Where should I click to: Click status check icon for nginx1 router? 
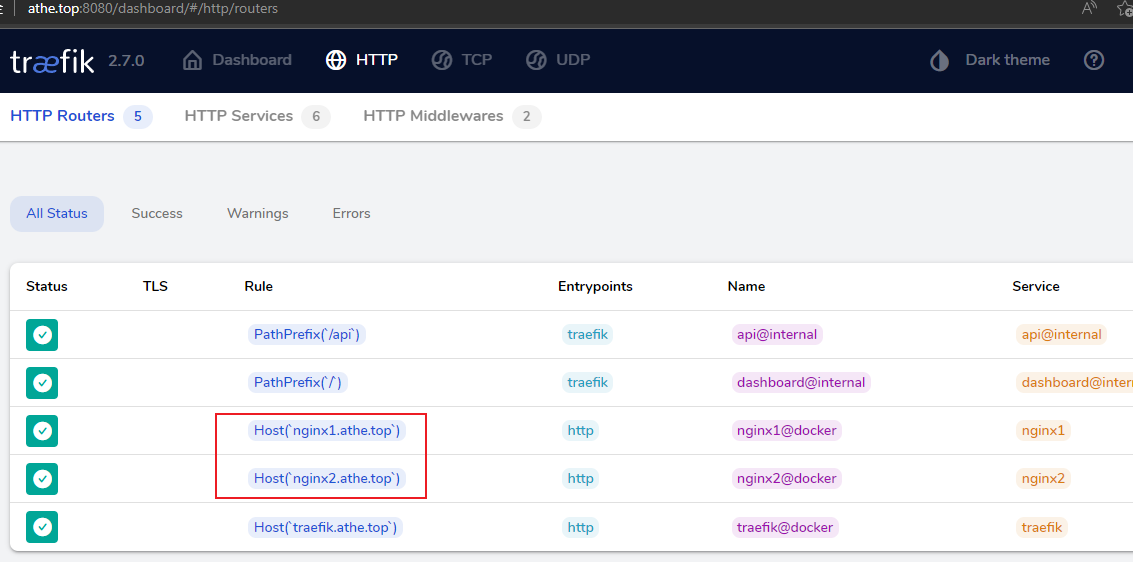(42, 431)
